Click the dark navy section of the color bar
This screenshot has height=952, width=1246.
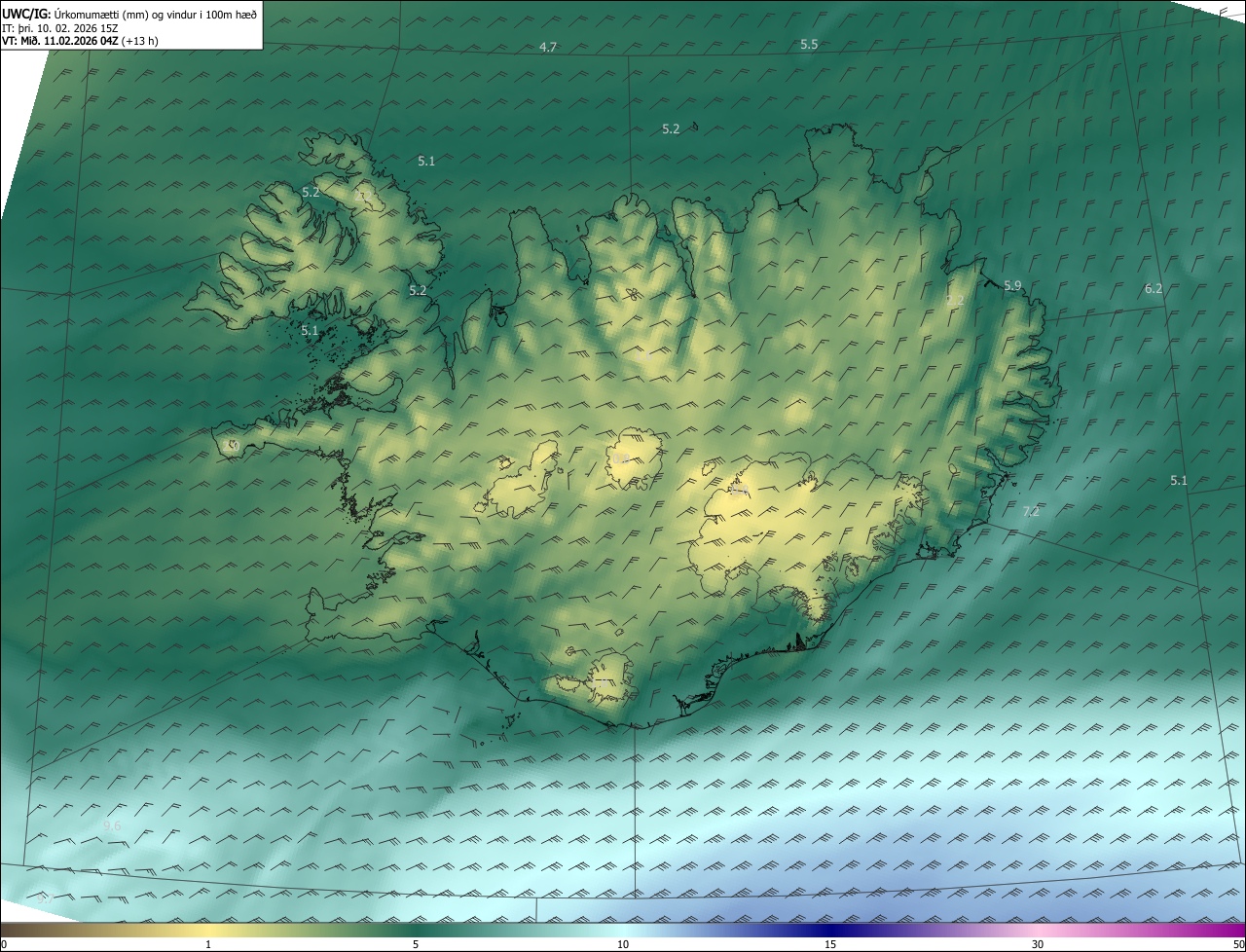(x=830, y=930)
